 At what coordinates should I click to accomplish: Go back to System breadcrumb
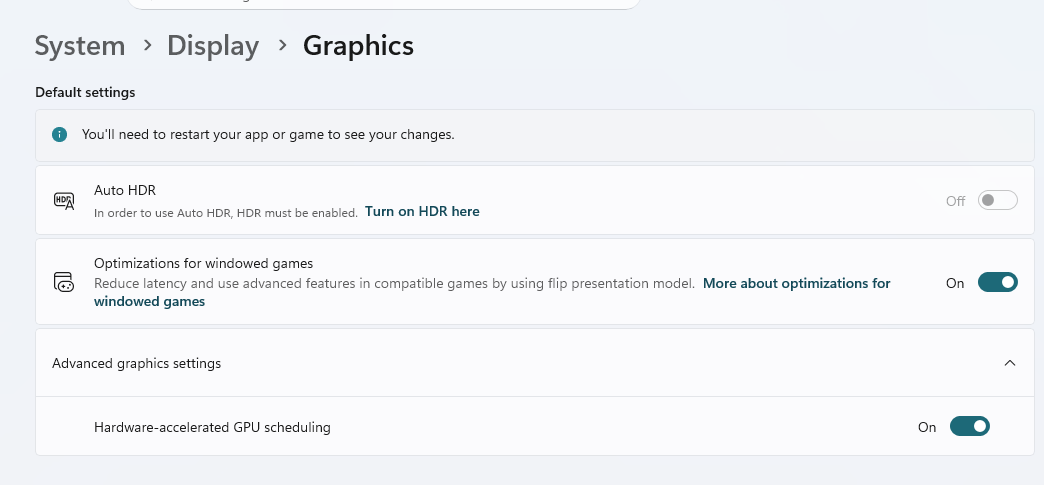[80, 46]
